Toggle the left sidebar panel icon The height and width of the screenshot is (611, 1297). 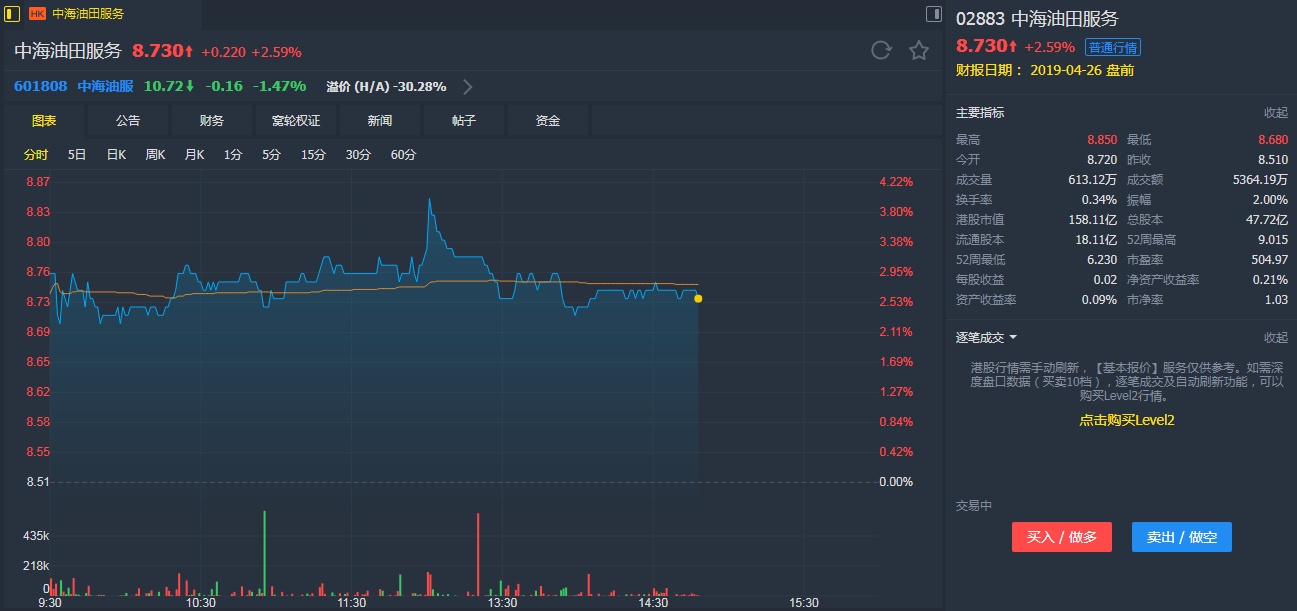pyautogui.click(x=12, y=14)
